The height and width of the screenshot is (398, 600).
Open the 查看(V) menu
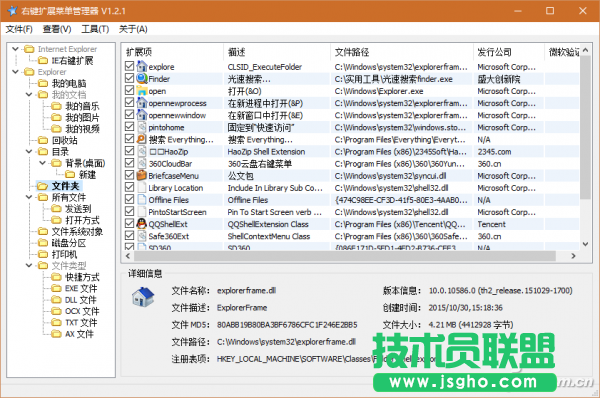(57, 29)
